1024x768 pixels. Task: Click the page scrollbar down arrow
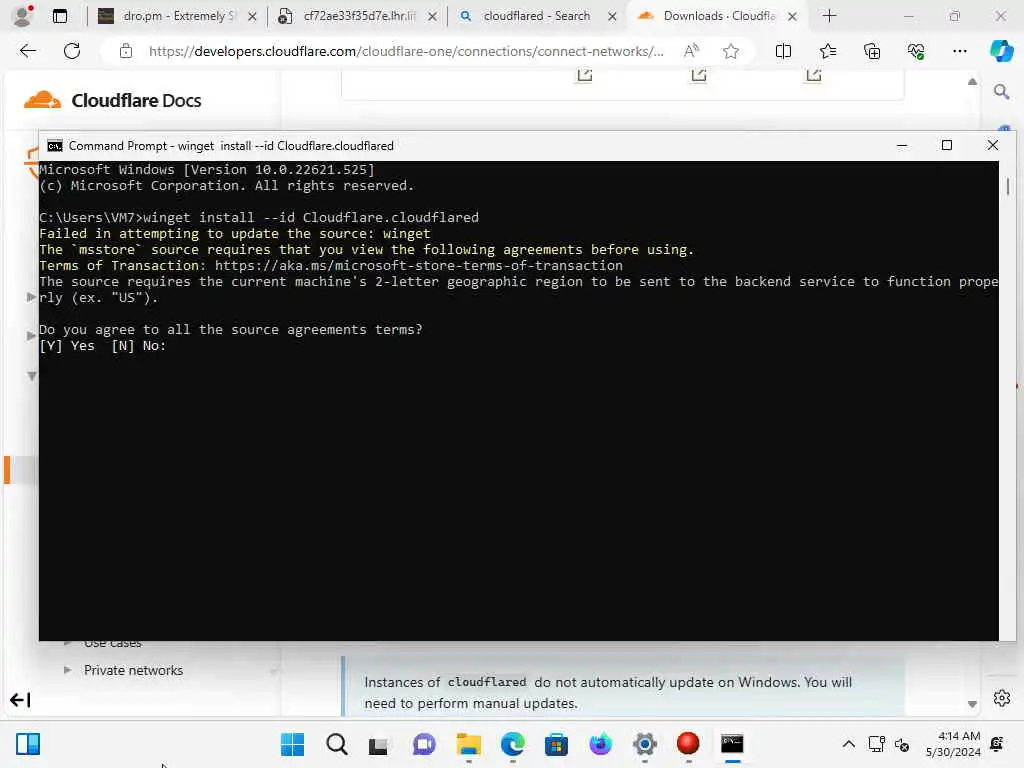pos(972,704)
